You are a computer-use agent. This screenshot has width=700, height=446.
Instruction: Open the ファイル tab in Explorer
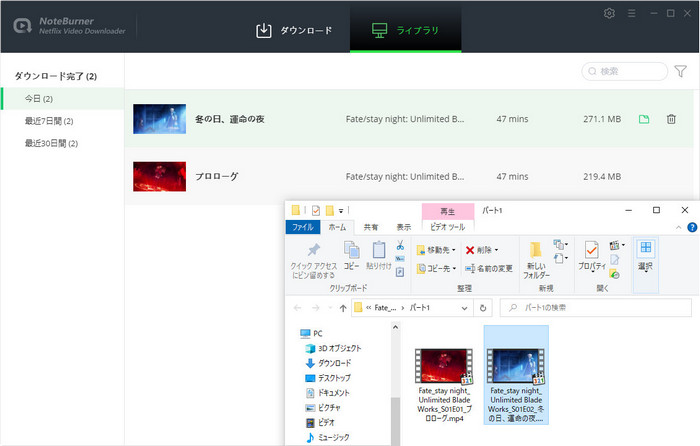click(x=303, y=227)
